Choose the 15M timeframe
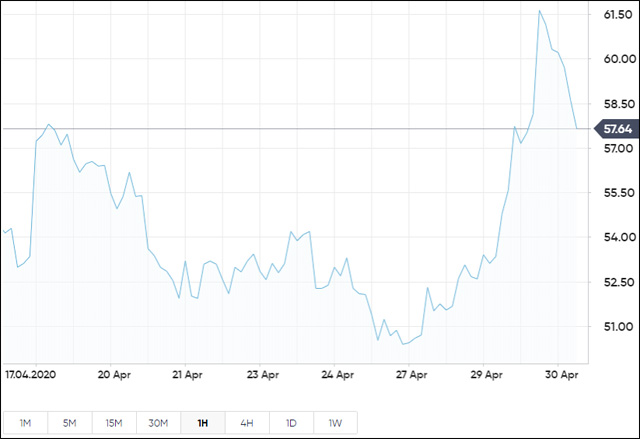The width and height of the screenshot is (640, 439). (x=114, y=423)
